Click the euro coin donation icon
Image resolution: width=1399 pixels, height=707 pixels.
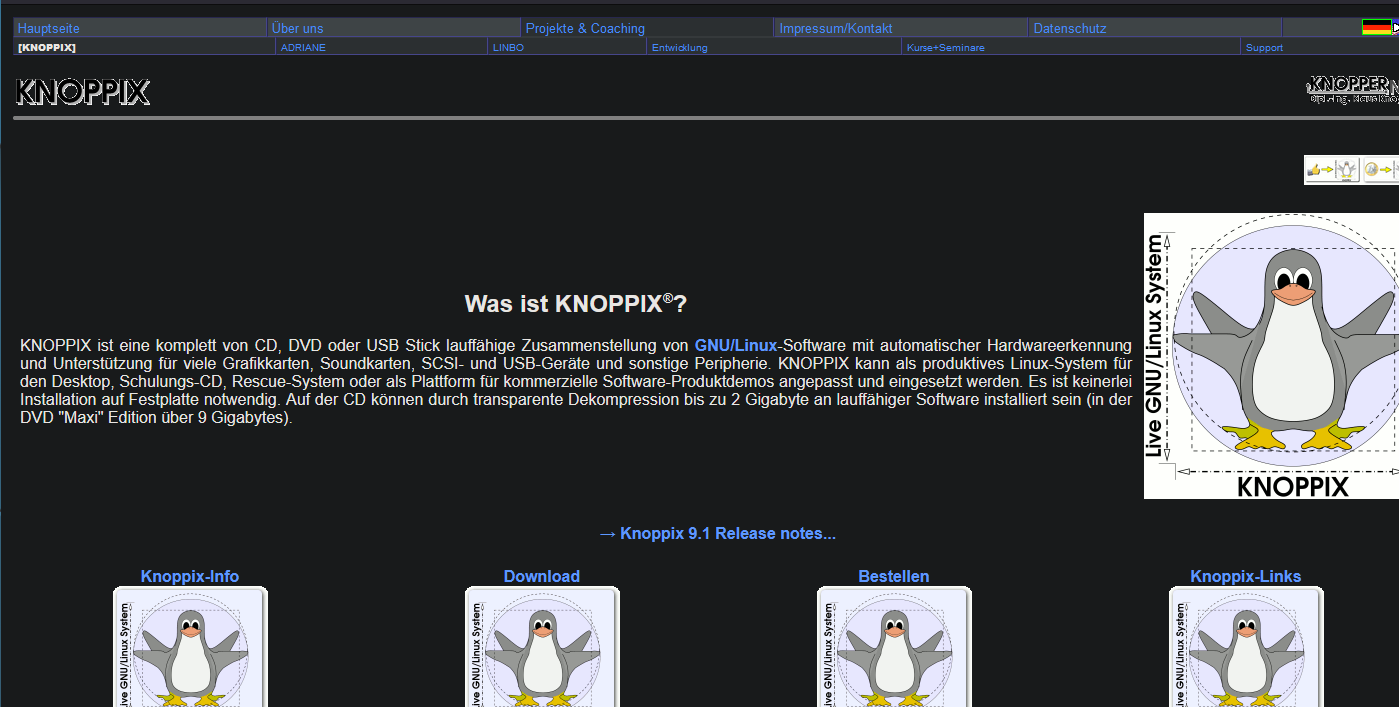pyautogui.click(x=1381, y=170)
